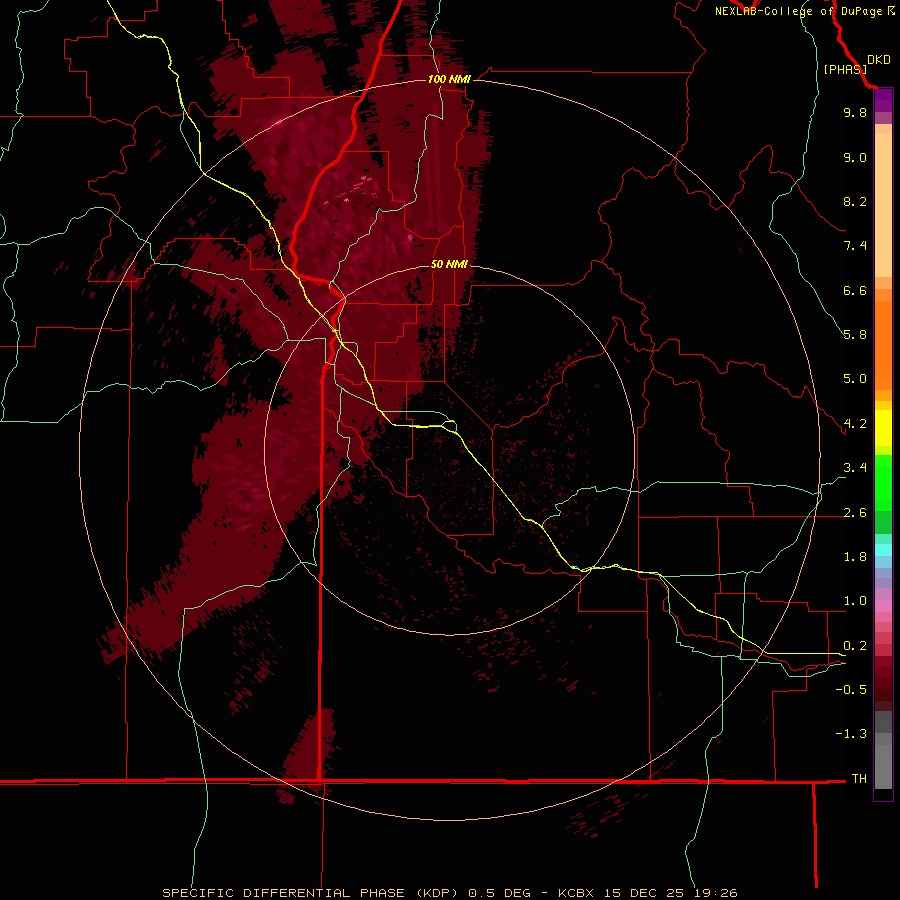Click the light peach color bar segment
This screenshot has width=900, height=900.
coord(883,205)
